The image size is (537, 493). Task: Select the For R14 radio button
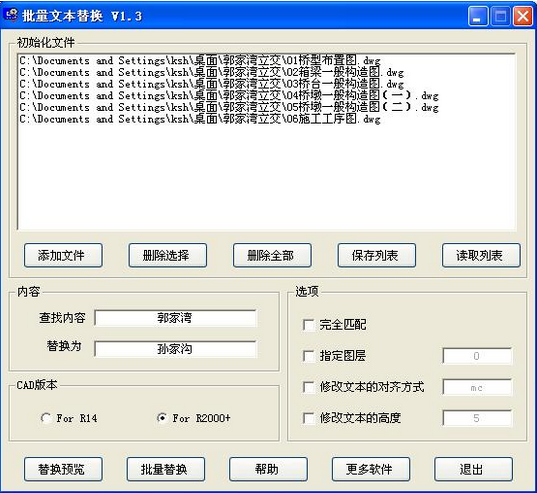click(46, 418)
